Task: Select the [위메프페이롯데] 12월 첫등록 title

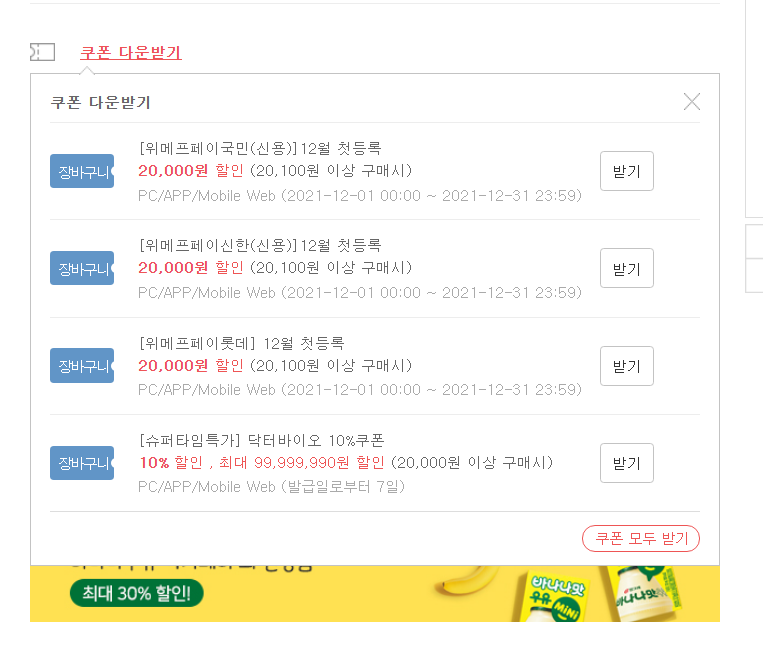Action: (x=242, y=343)
